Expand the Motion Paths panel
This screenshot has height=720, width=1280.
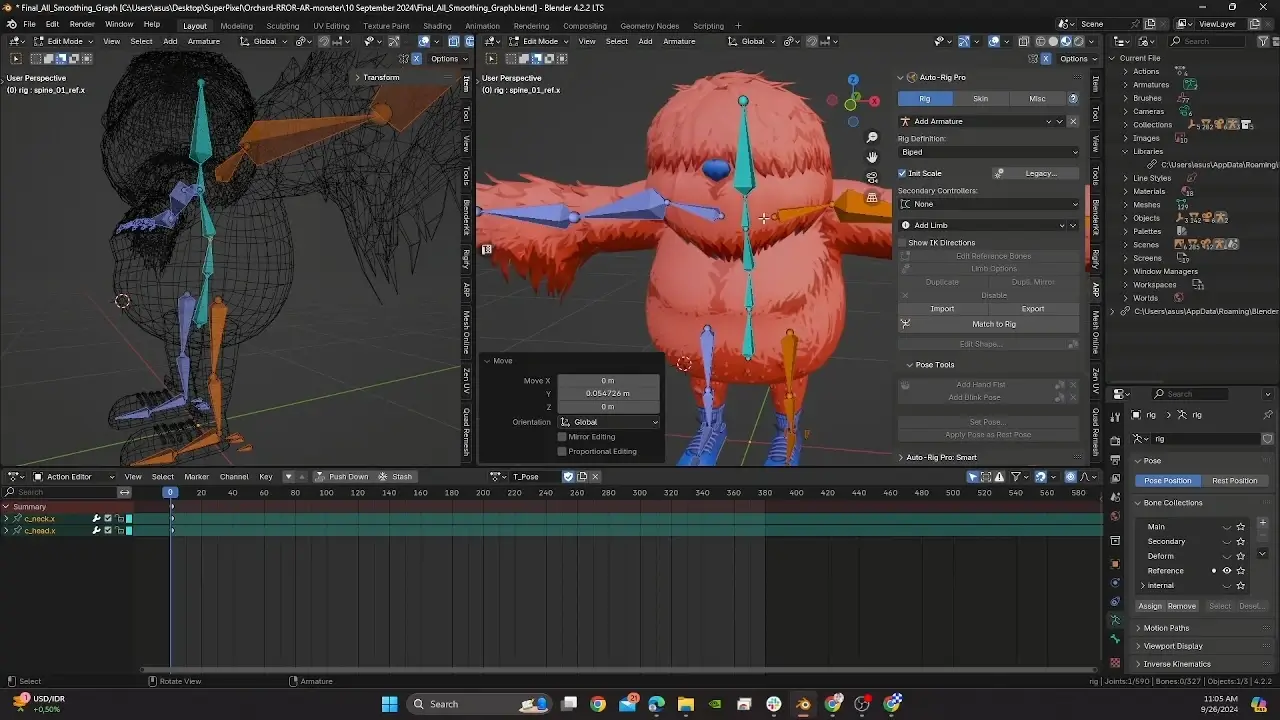pyautogui.click(x=1166, y=628)
